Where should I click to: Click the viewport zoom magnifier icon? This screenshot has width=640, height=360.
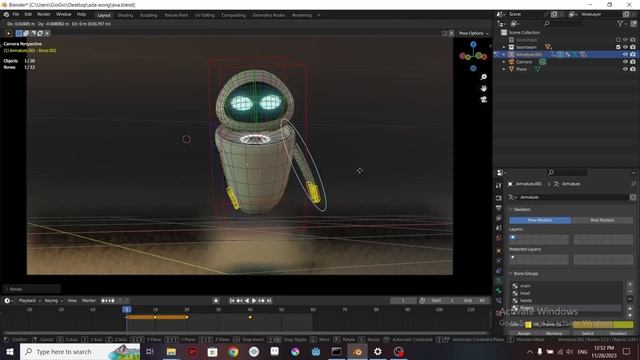[x=484, y=77]
